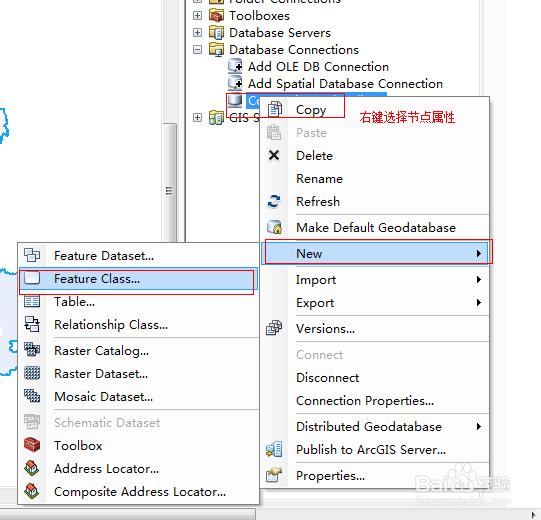Click the Raster Dataset icon
This screenshot has height=520, width=541.
tap(32, 373)
